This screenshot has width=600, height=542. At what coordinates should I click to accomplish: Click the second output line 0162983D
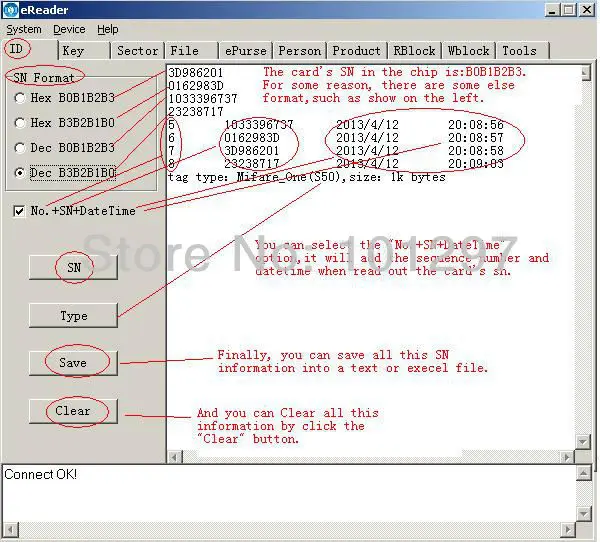196,86
